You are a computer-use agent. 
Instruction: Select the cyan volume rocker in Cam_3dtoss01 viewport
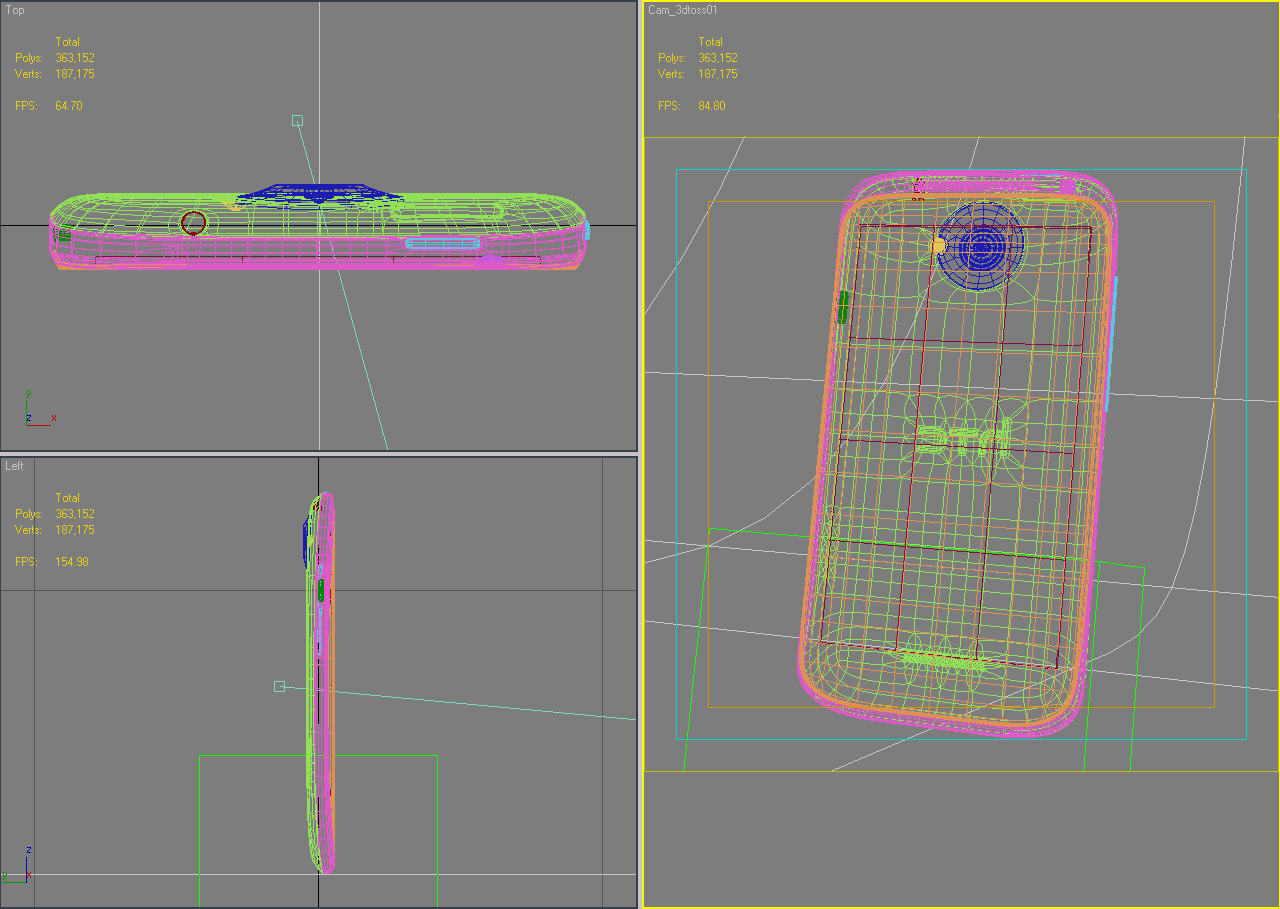coord(1112,343)
